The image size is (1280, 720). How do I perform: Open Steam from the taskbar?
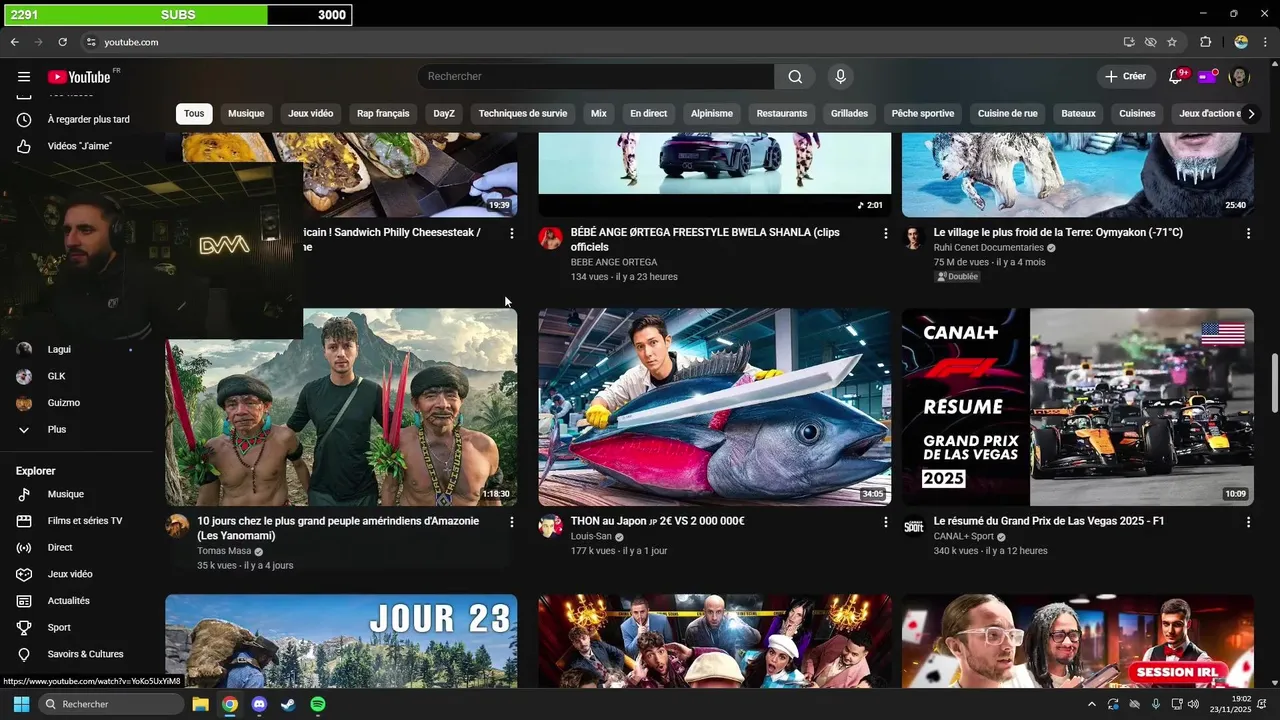pos(288,704)
